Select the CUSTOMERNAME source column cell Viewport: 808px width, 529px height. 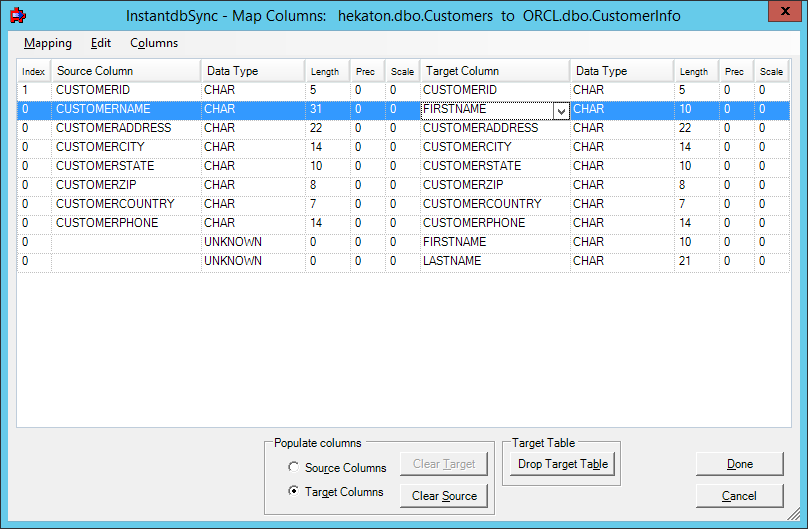[x=126, y=109]
